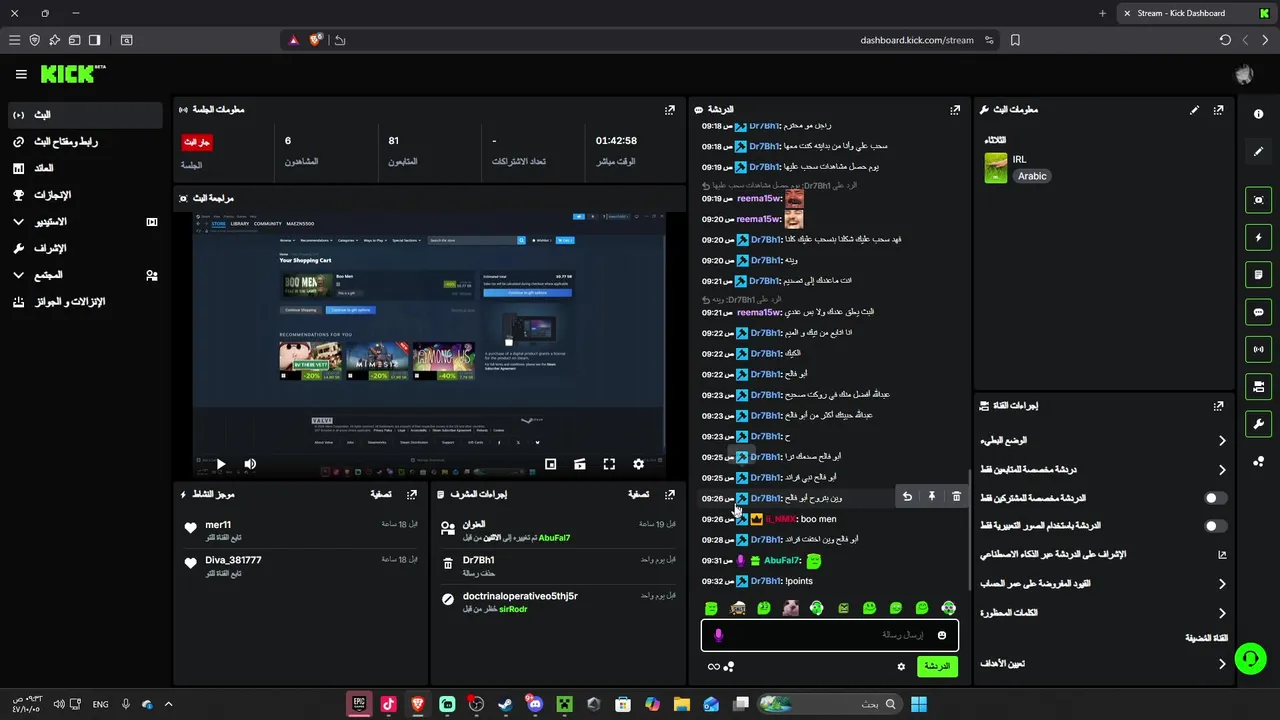Toggle picture-in-picture on stream preview

(x=551, y=464)
